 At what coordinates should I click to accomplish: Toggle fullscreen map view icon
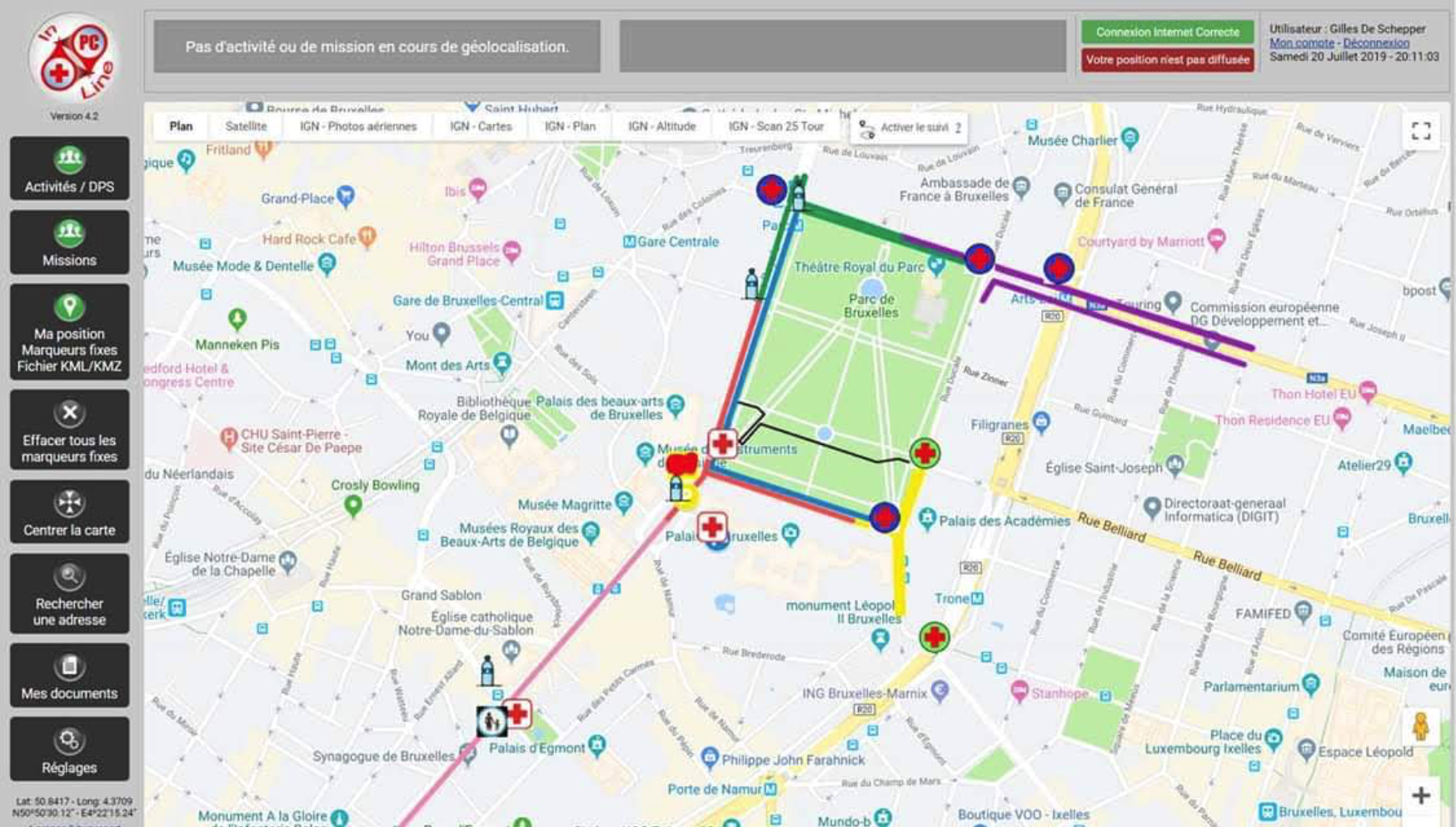(x=1421, y=132)
